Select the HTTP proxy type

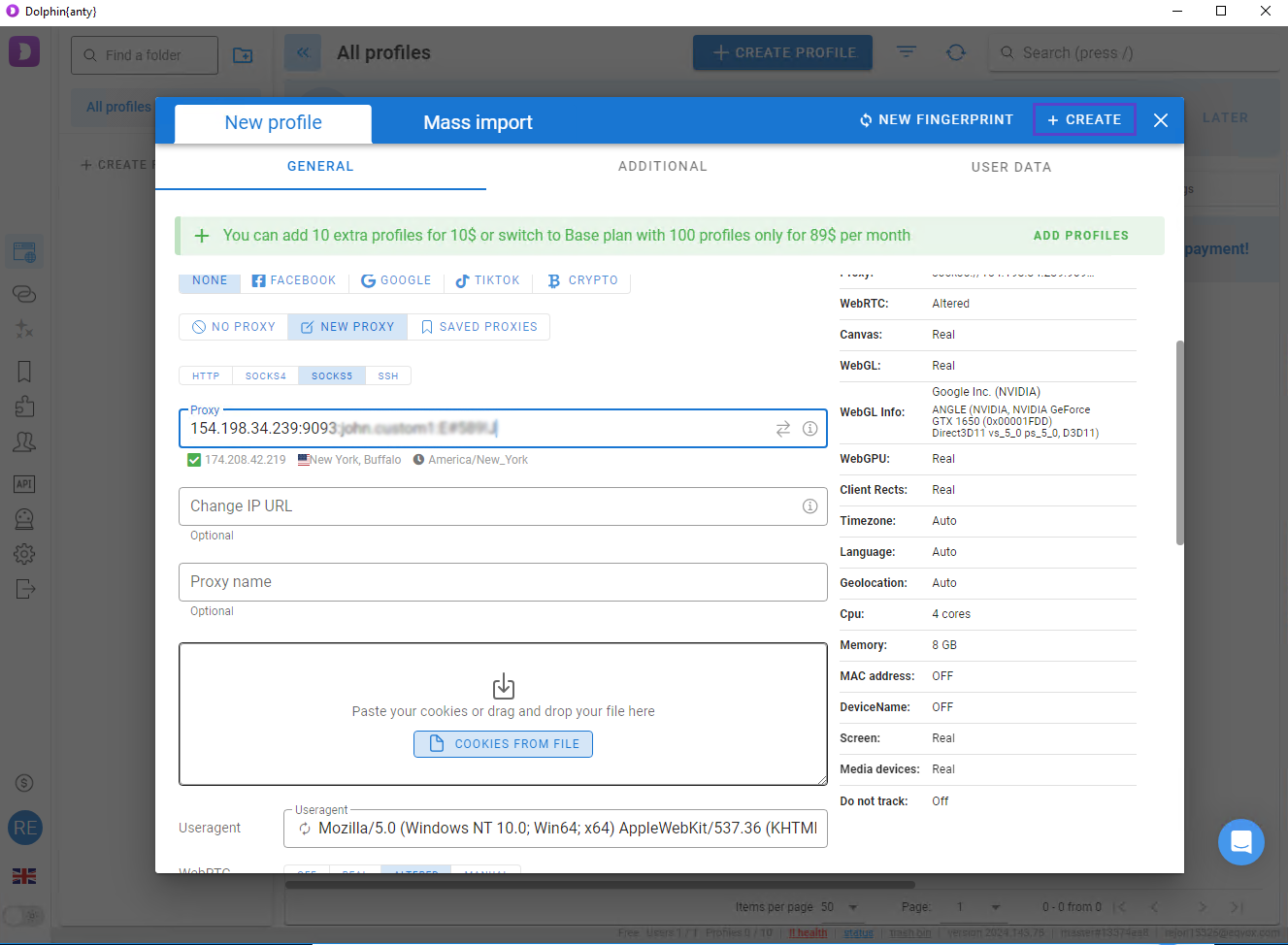(206, 376)
